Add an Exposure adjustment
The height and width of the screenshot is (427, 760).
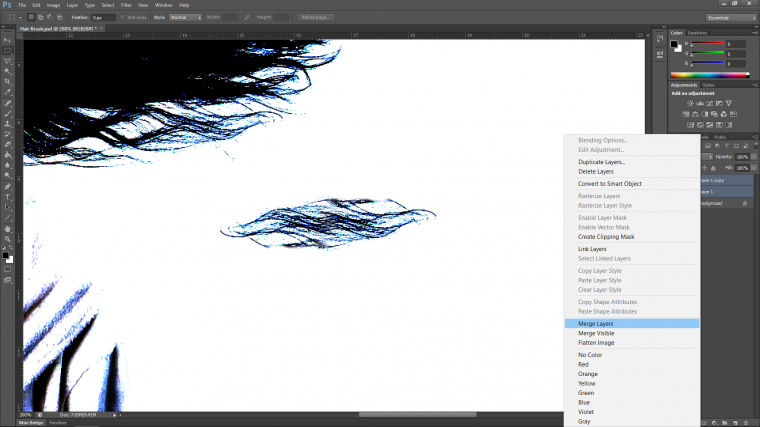719,103
